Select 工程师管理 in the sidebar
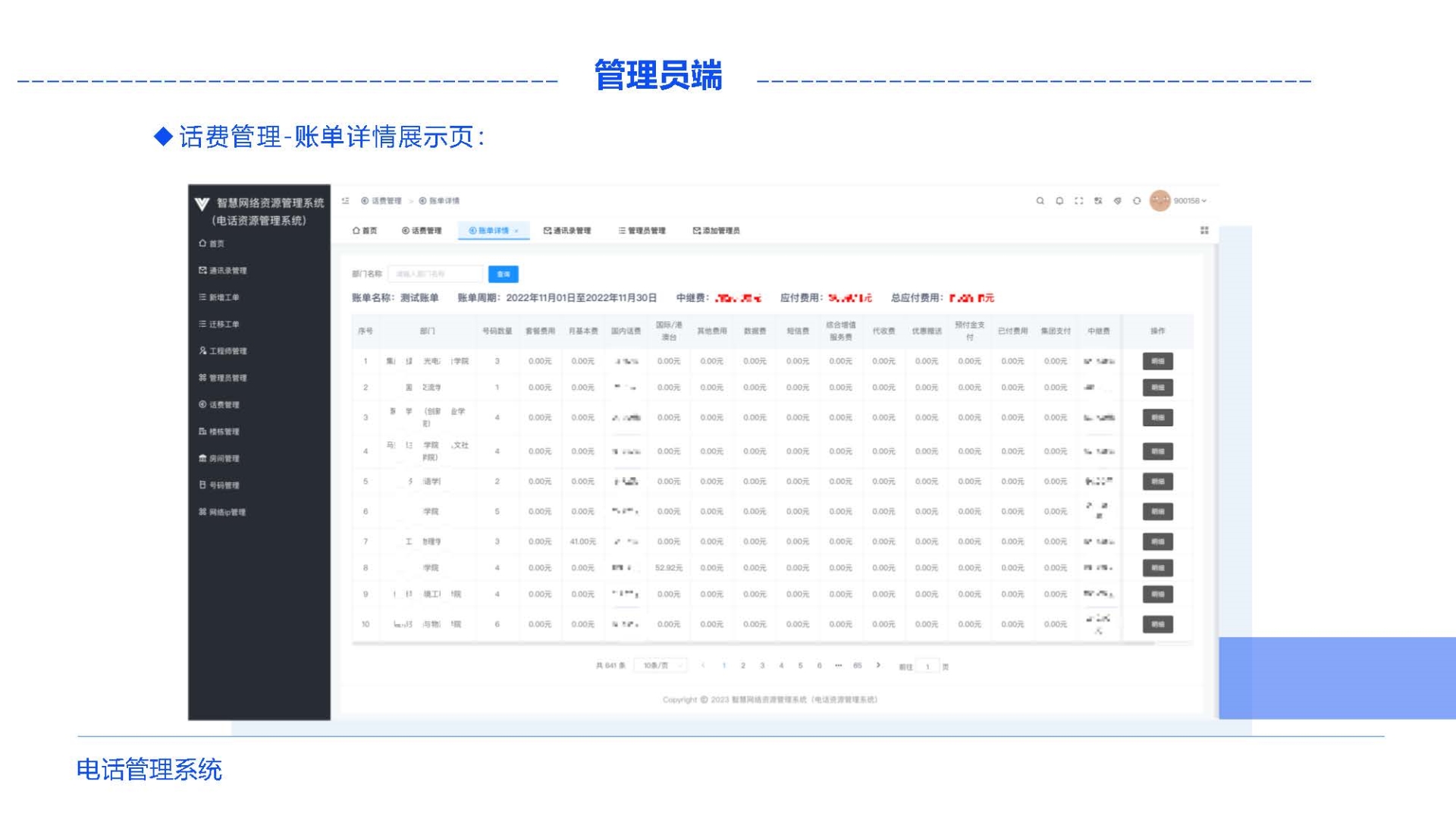This screenshot has height=819, width=1456. pos(223,351)
